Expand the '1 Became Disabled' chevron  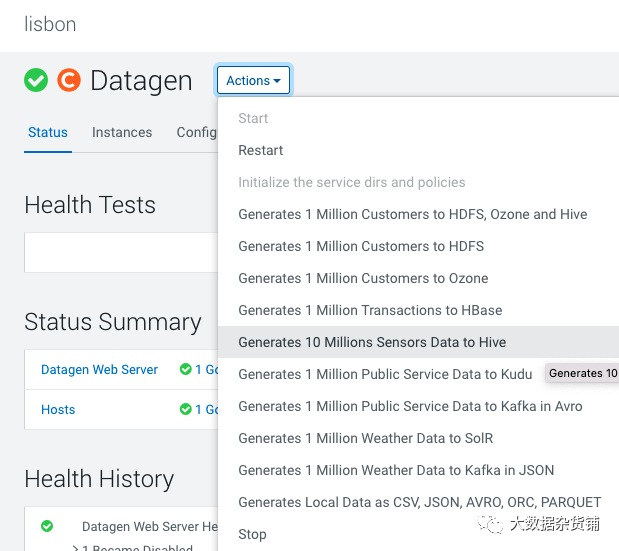(75, 548)
